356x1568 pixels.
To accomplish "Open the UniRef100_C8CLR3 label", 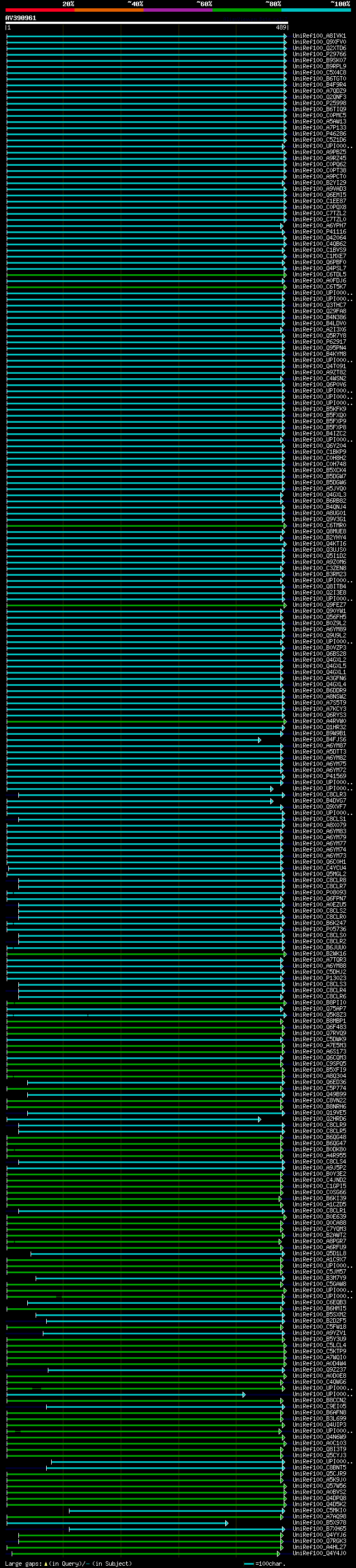I will [x=319, y=794].
